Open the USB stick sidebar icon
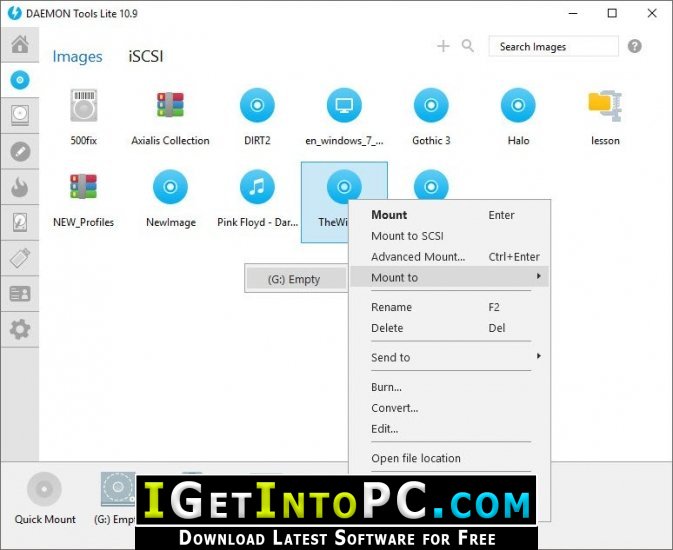Viewport: 673px width, 550px height. tap(20, 258)
